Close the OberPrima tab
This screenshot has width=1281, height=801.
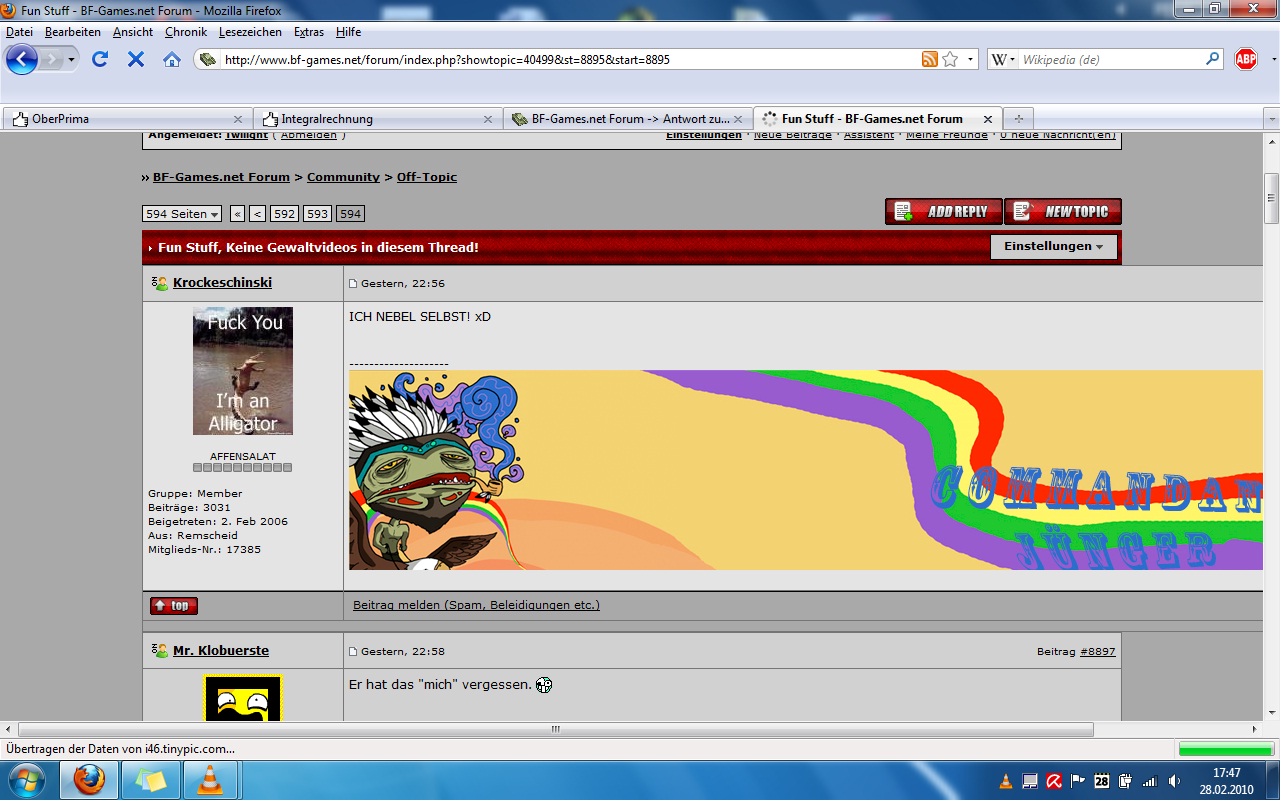click(238, 119)
